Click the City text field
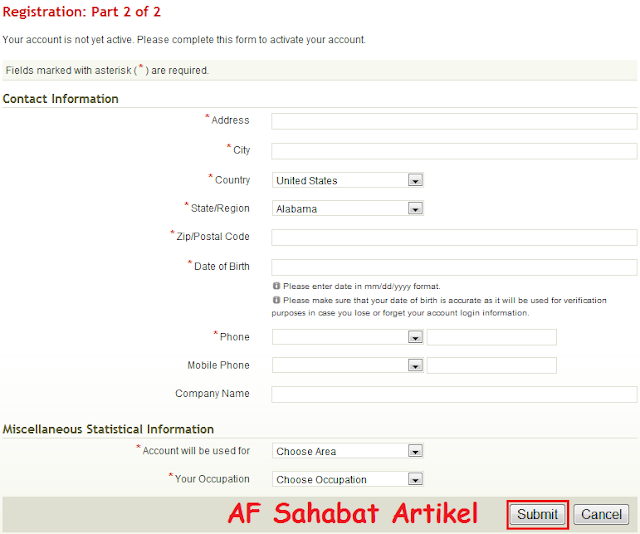 click(x=454, y=151)
